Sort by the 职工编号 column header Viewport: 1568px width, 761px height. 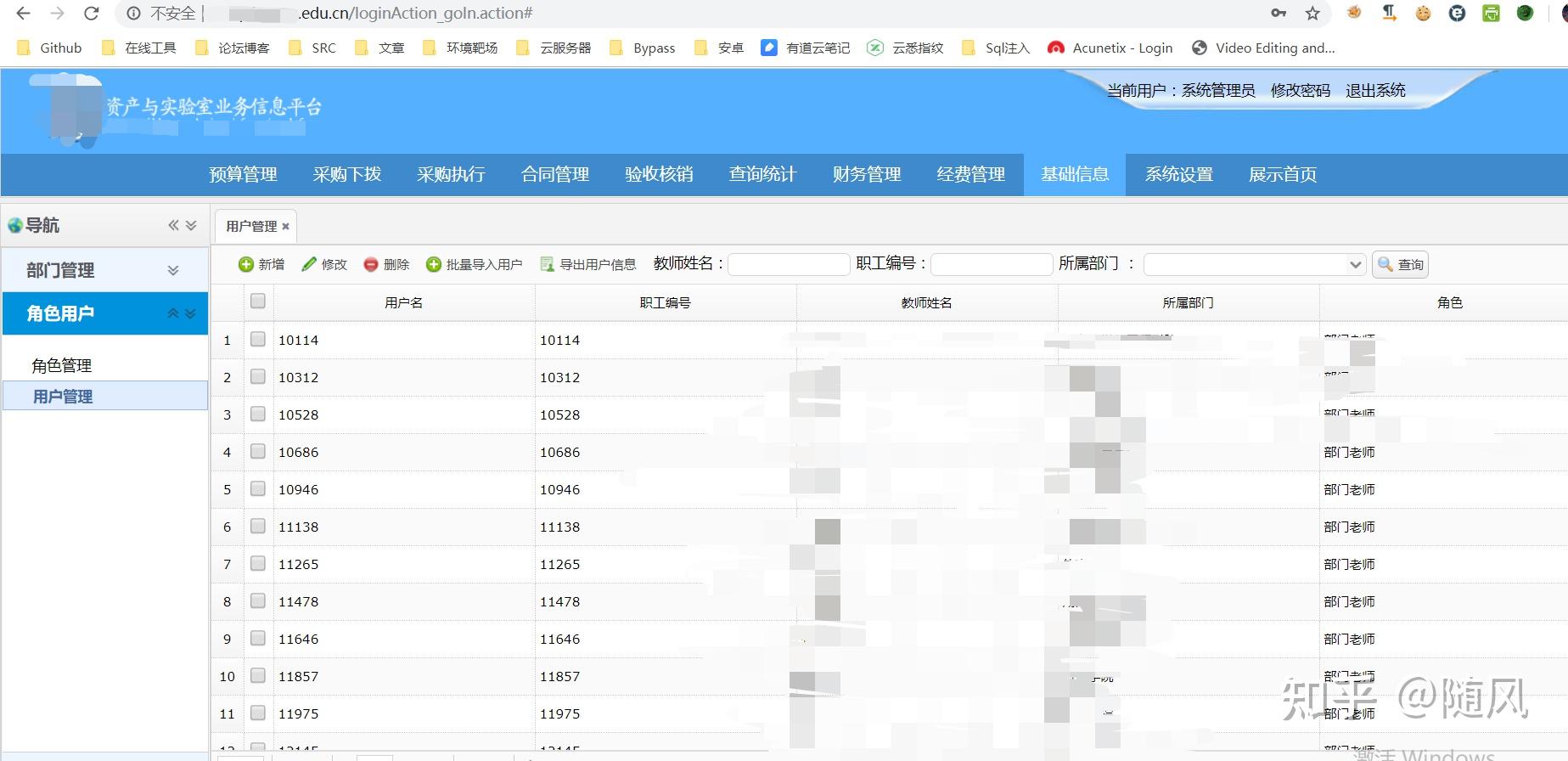click(666, 302)
